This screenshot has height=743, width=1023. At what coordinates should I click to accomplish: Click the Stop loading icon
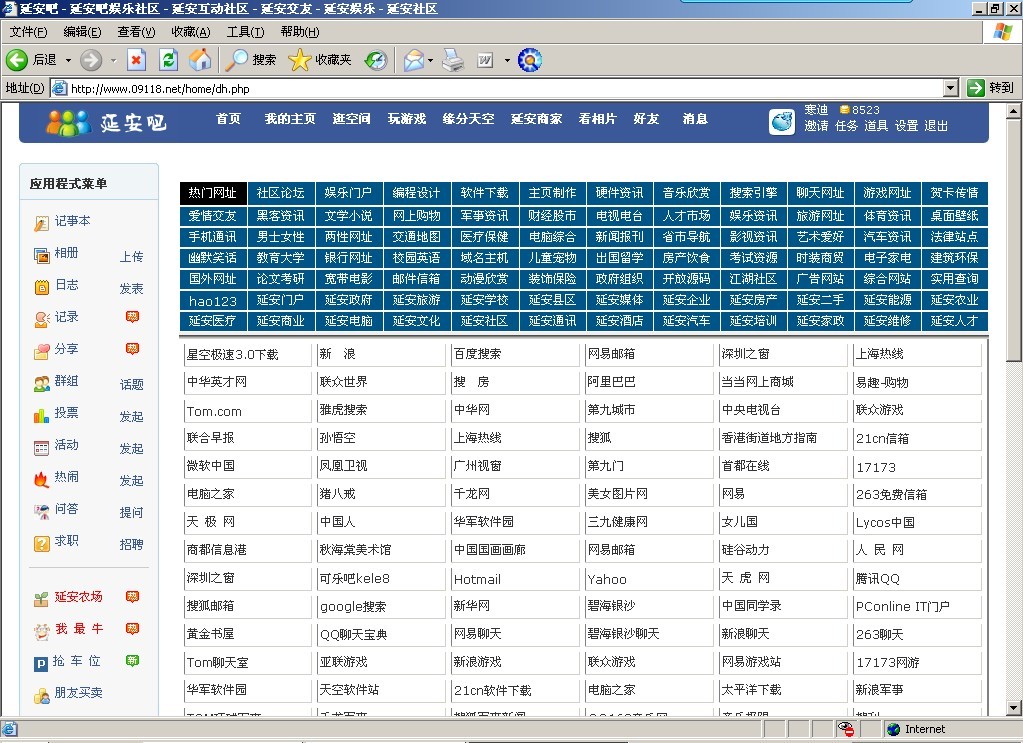[136, 60]
